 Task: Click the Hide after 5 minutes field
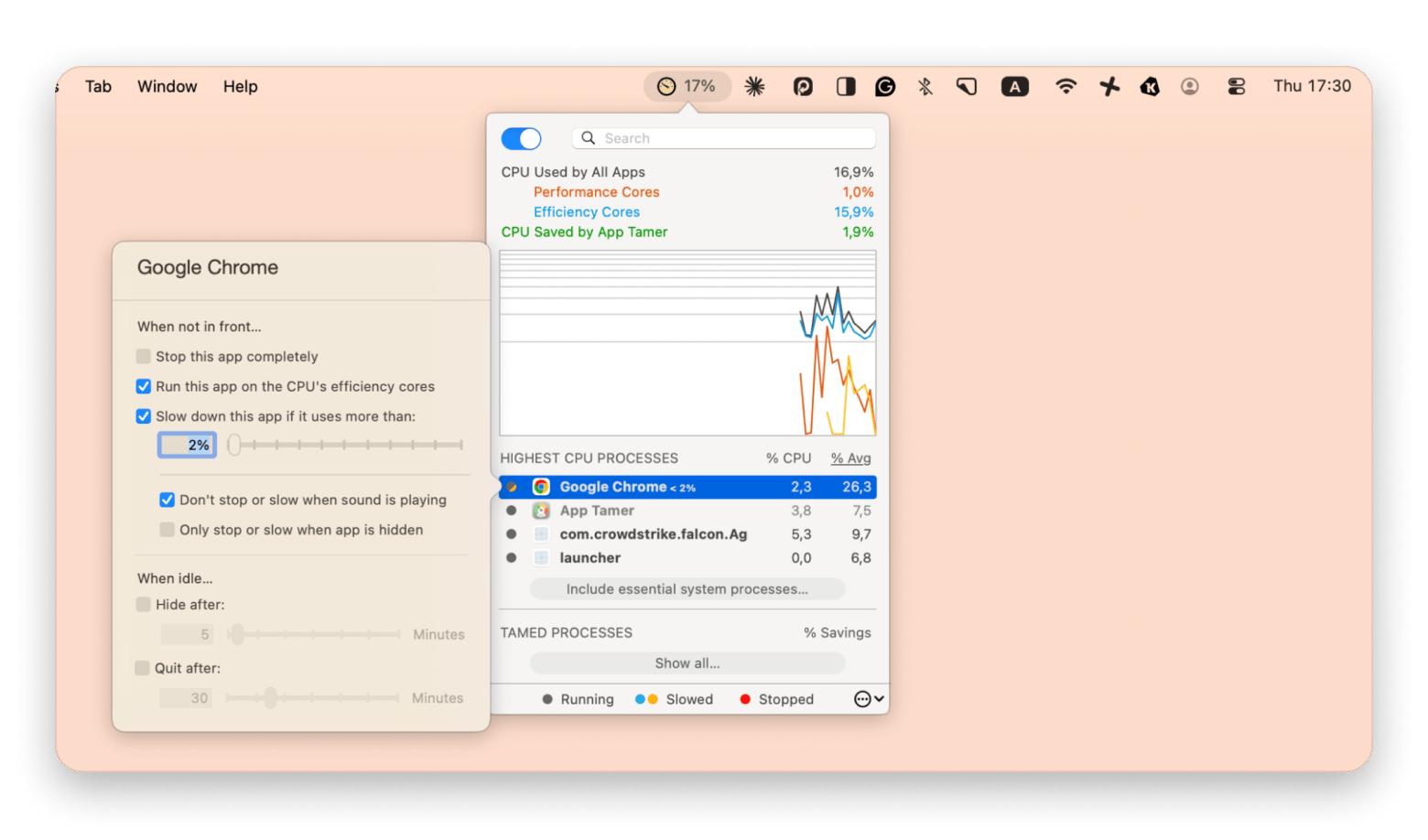pyautogui.click(x=188, y=634)
